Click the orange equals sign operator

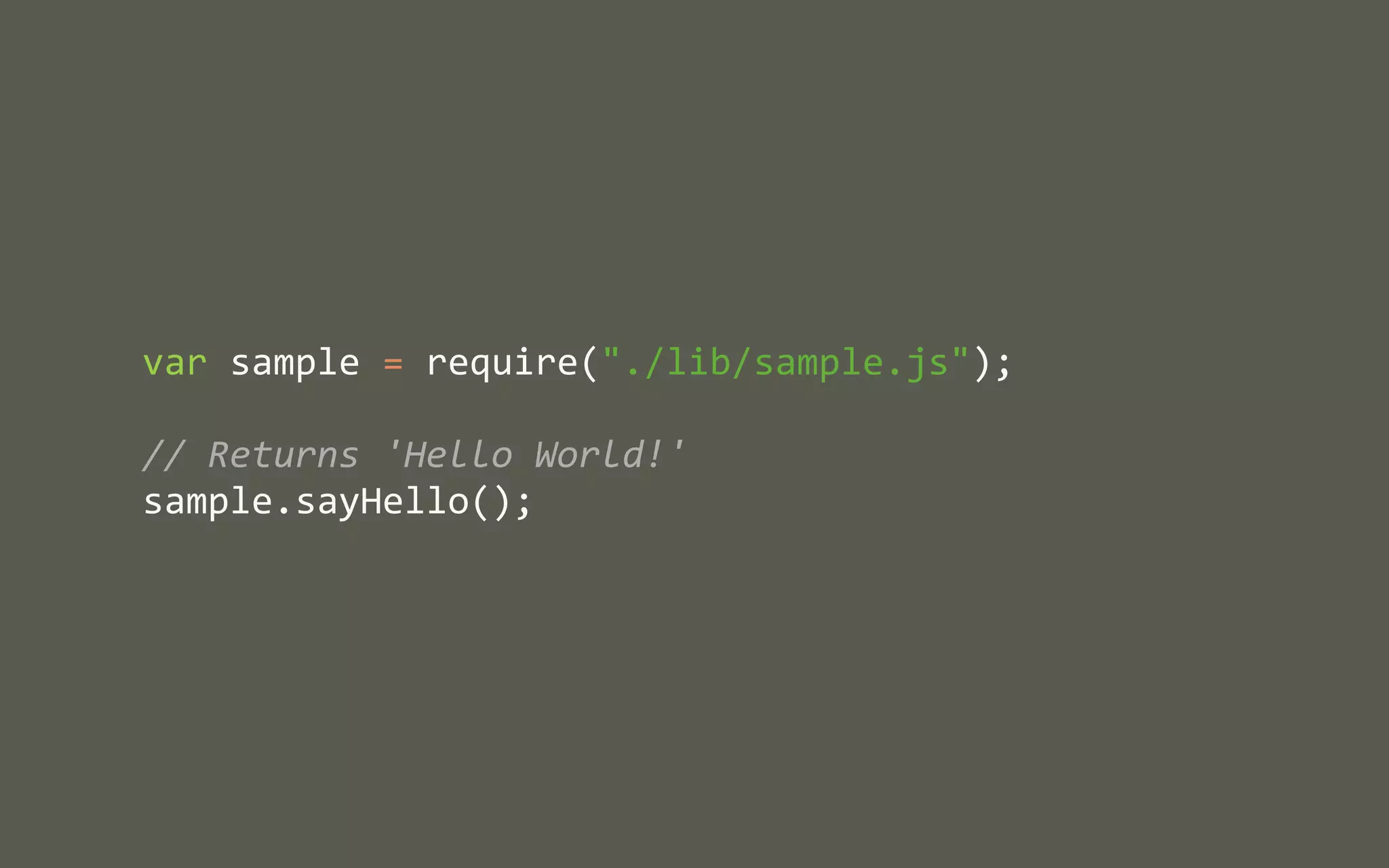tap(393, 364)
